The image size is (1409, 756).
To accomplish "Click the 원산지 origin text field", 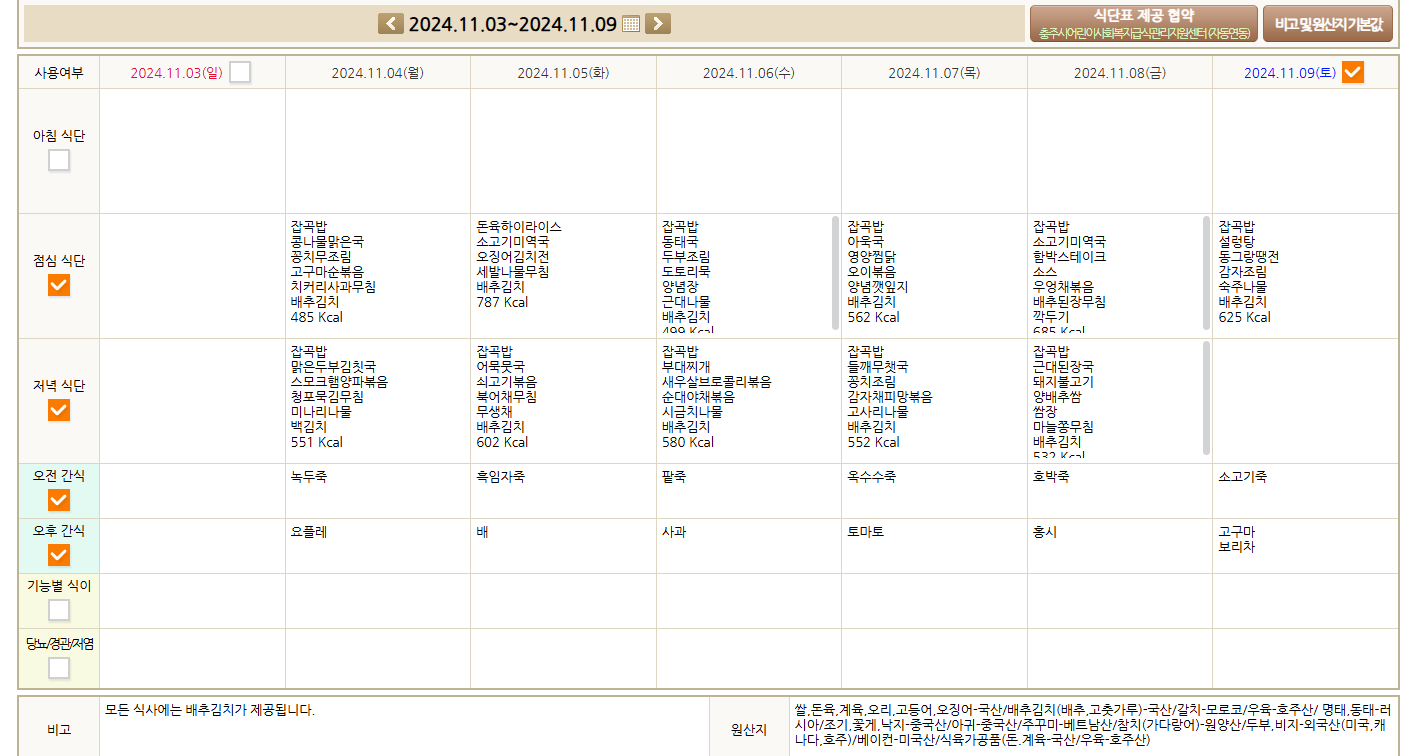I will pos(1092,726).
